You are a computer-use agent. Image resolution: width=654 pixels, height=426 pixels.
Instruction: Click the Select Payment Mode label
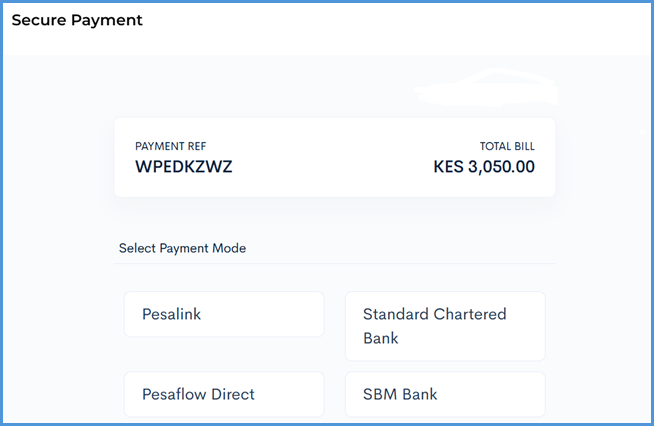(x=182, y=248)
